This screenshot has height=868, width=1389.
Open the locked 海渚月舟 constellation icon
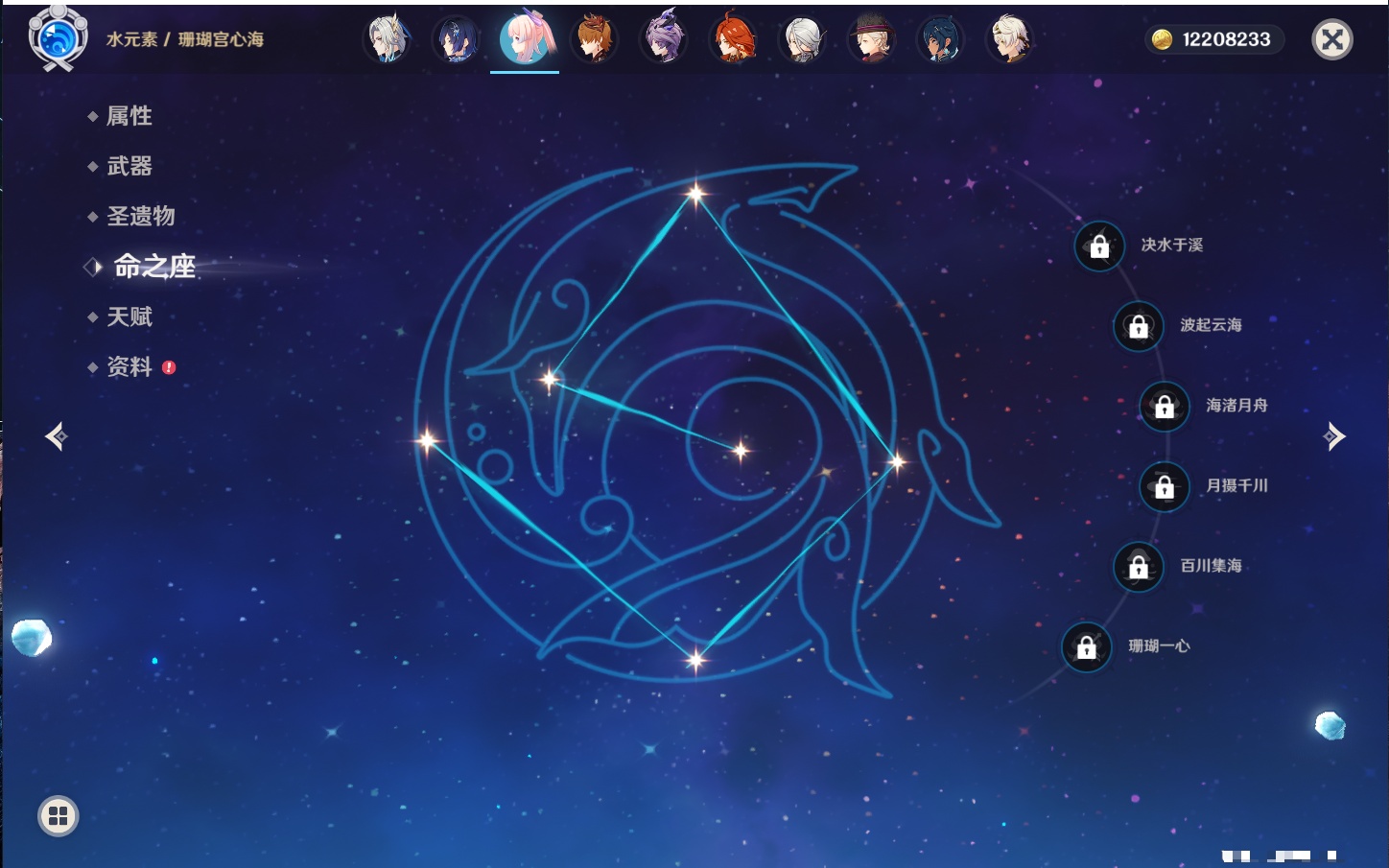1165,407
